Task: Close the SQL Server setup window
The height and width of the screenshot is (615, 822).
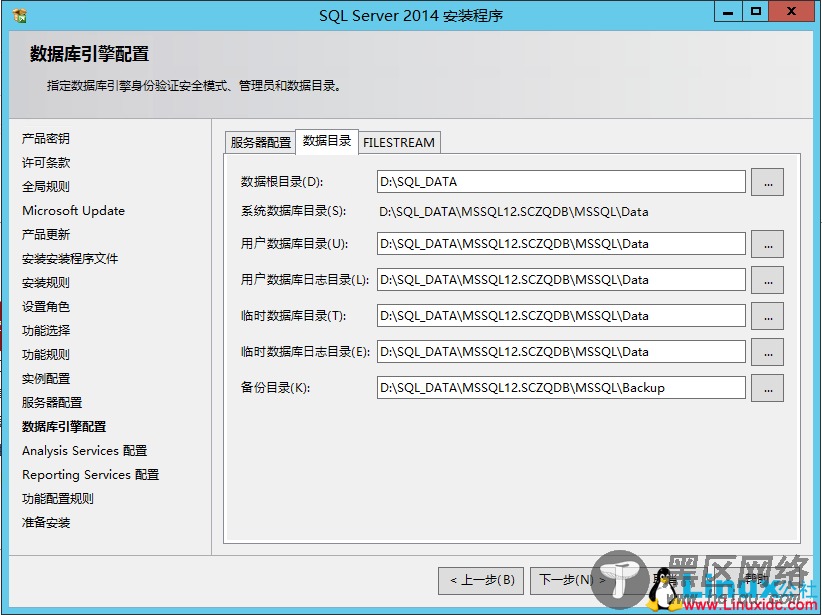Action: (x=792, y=12)
